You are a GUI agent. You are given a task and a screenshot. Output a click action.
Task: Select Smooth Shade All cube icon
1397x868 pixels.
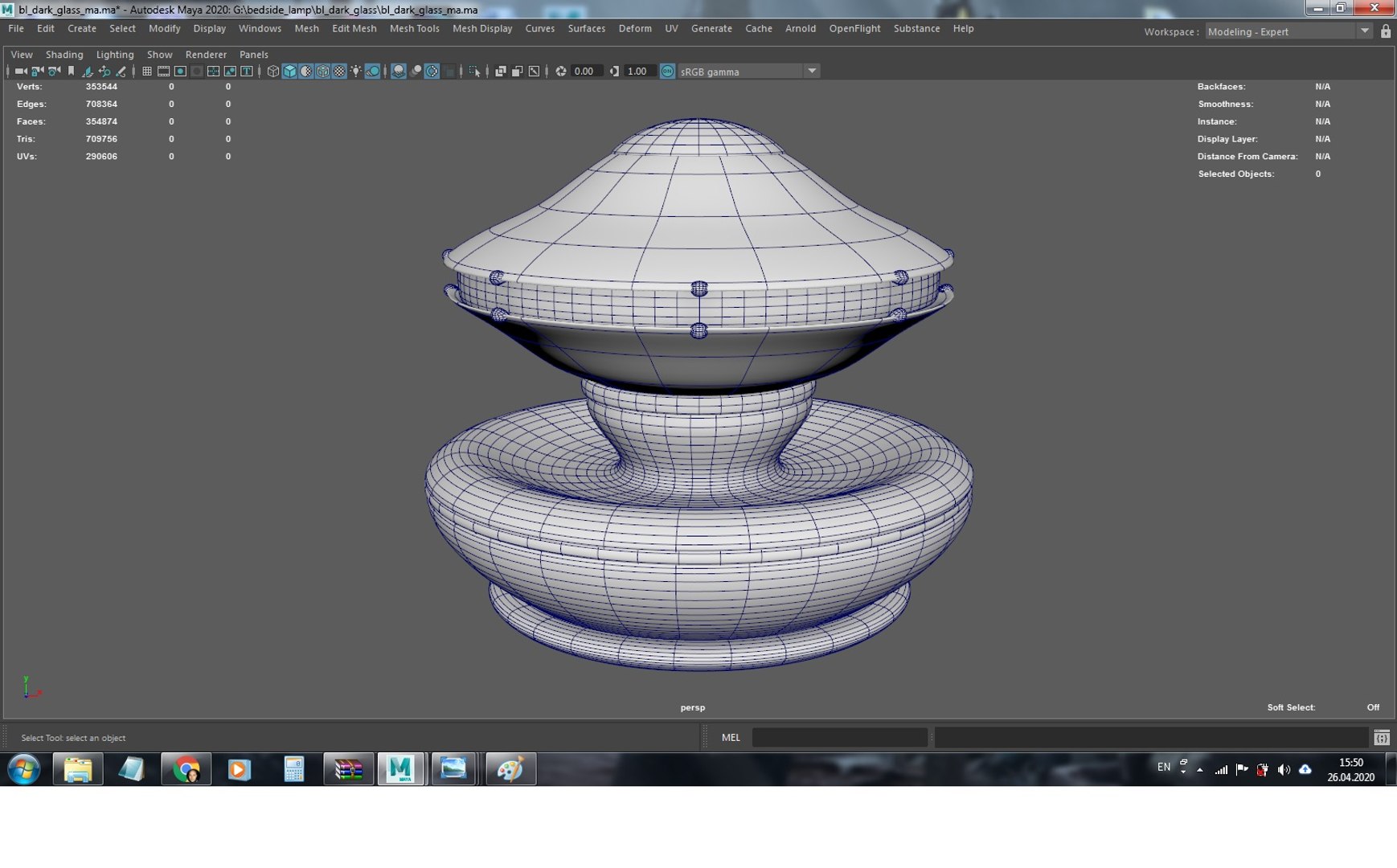pos(289,72)
